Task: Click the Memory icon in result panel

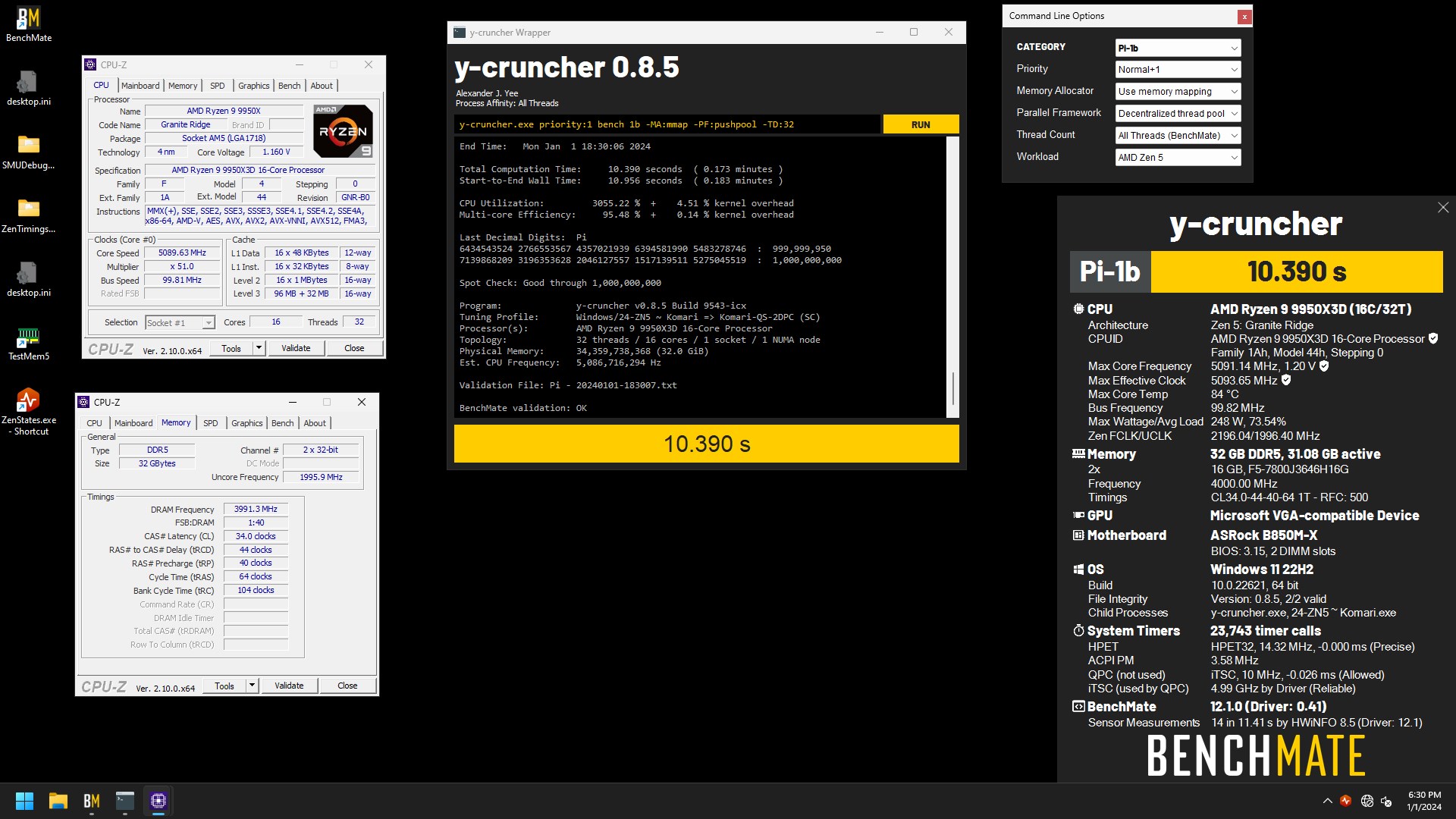Action: coord(1078,454)
